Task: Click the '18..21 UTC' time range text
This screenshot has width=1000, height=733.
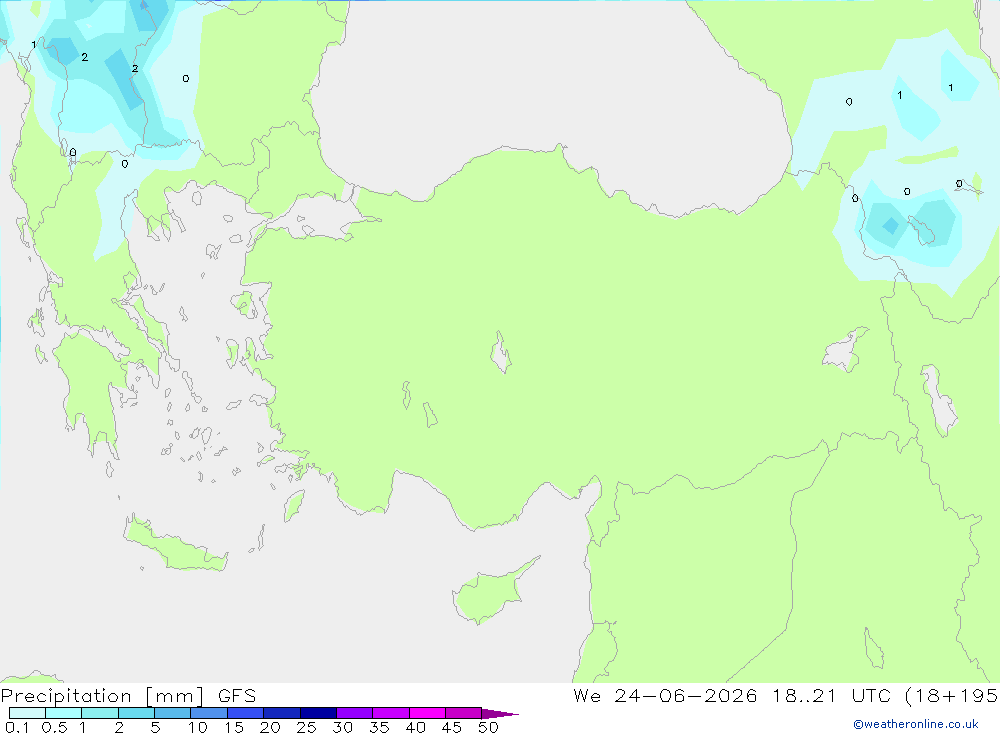Action: point(831,695)
